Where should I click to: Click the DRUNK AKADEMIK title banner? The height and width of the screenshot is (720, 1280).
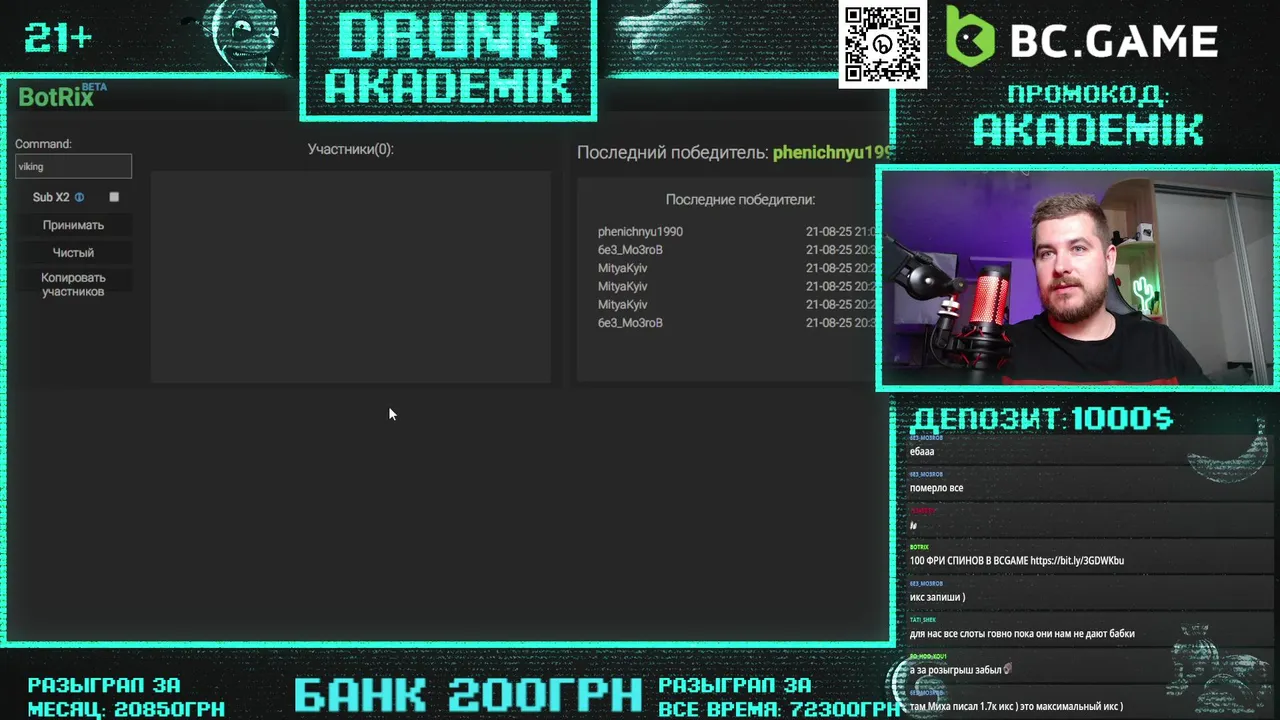coord(448,58)
